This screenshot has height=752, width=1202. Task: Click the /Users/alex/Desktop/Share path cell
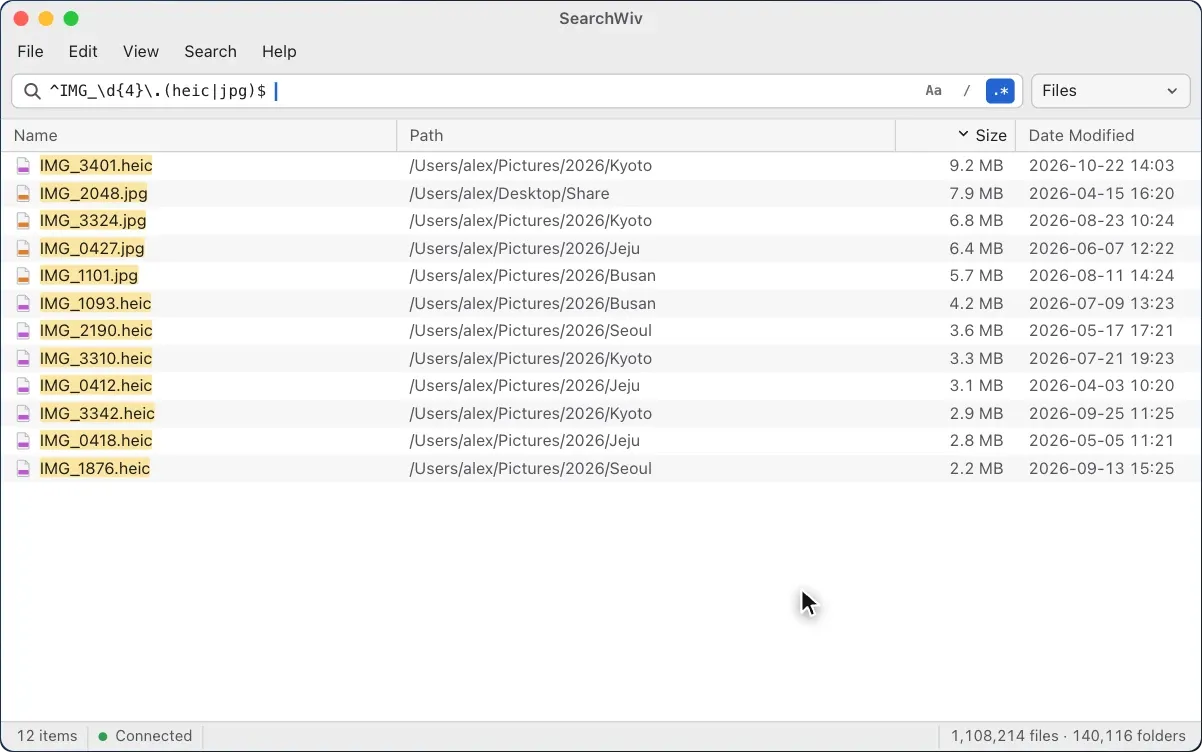click(509, 194)
